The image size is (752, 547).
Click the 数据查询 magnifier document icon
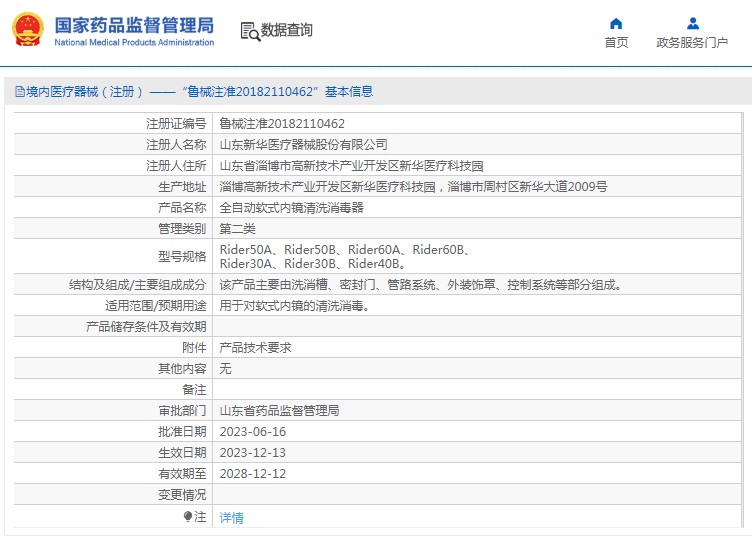pyautogui.click(x=249, y=31)
